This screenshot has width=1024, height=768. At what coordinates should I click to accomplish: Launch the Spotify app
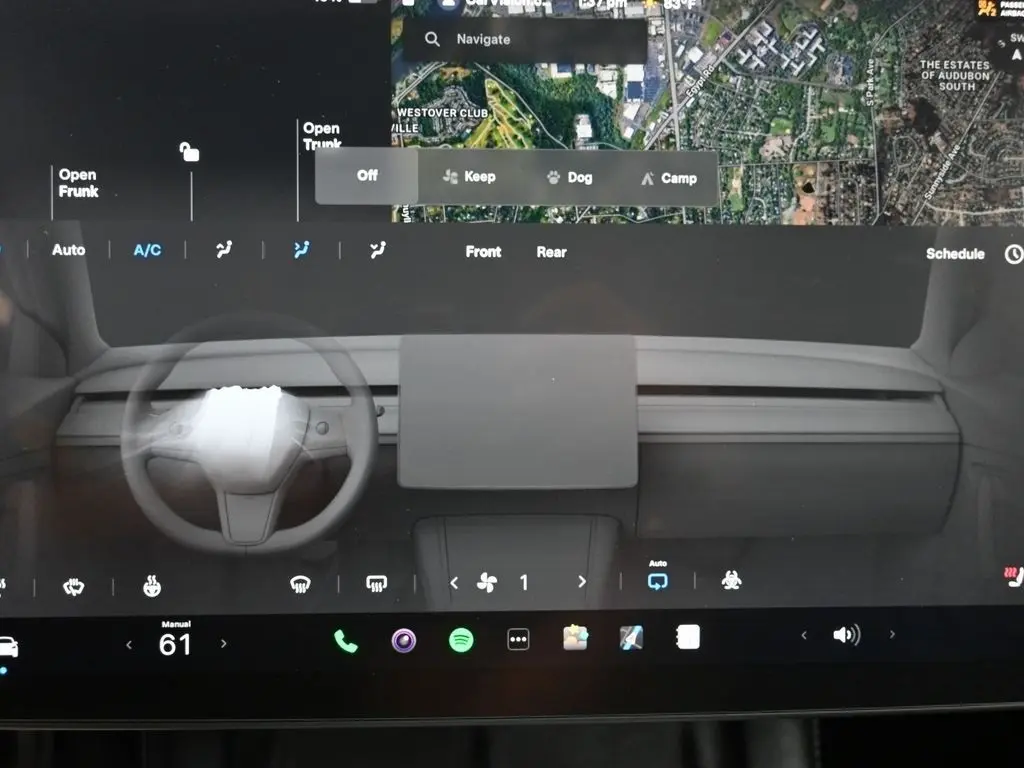461,640
